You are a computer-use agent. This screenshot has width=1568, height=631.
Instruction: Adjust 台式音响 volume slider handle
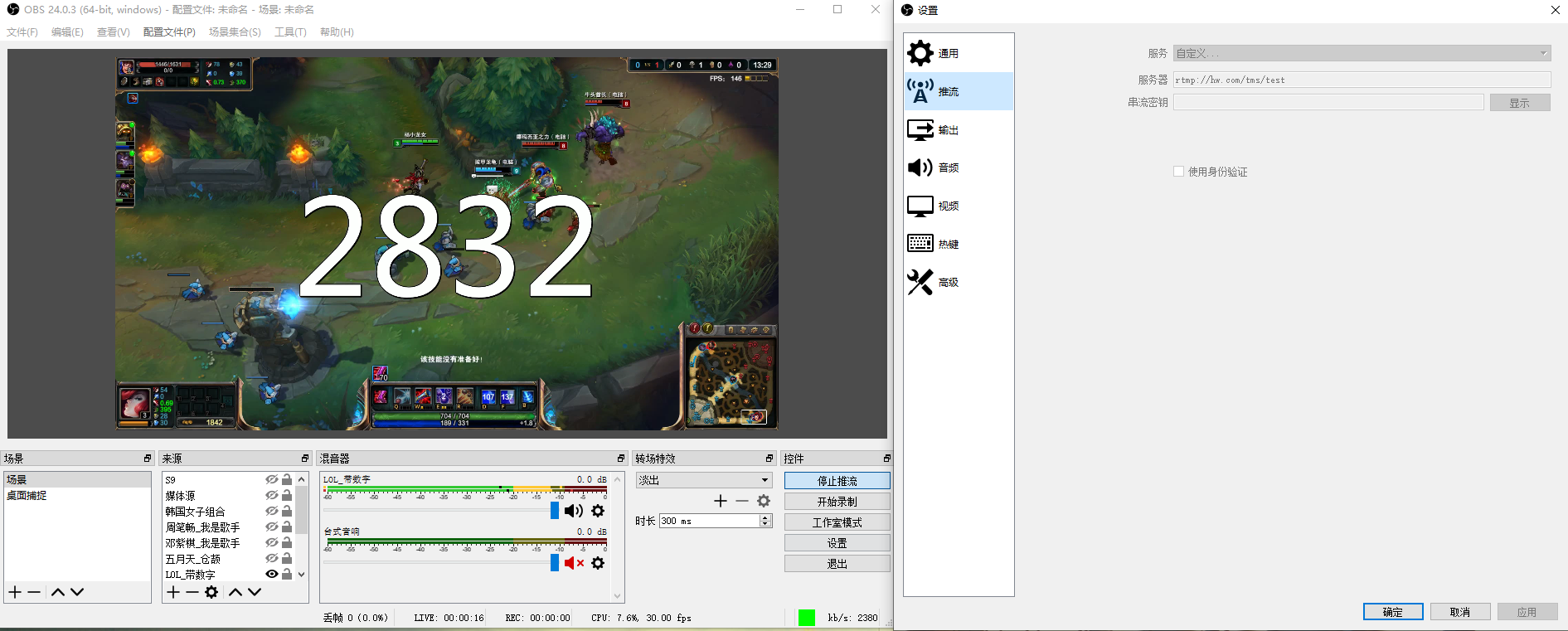pos(555,563)
